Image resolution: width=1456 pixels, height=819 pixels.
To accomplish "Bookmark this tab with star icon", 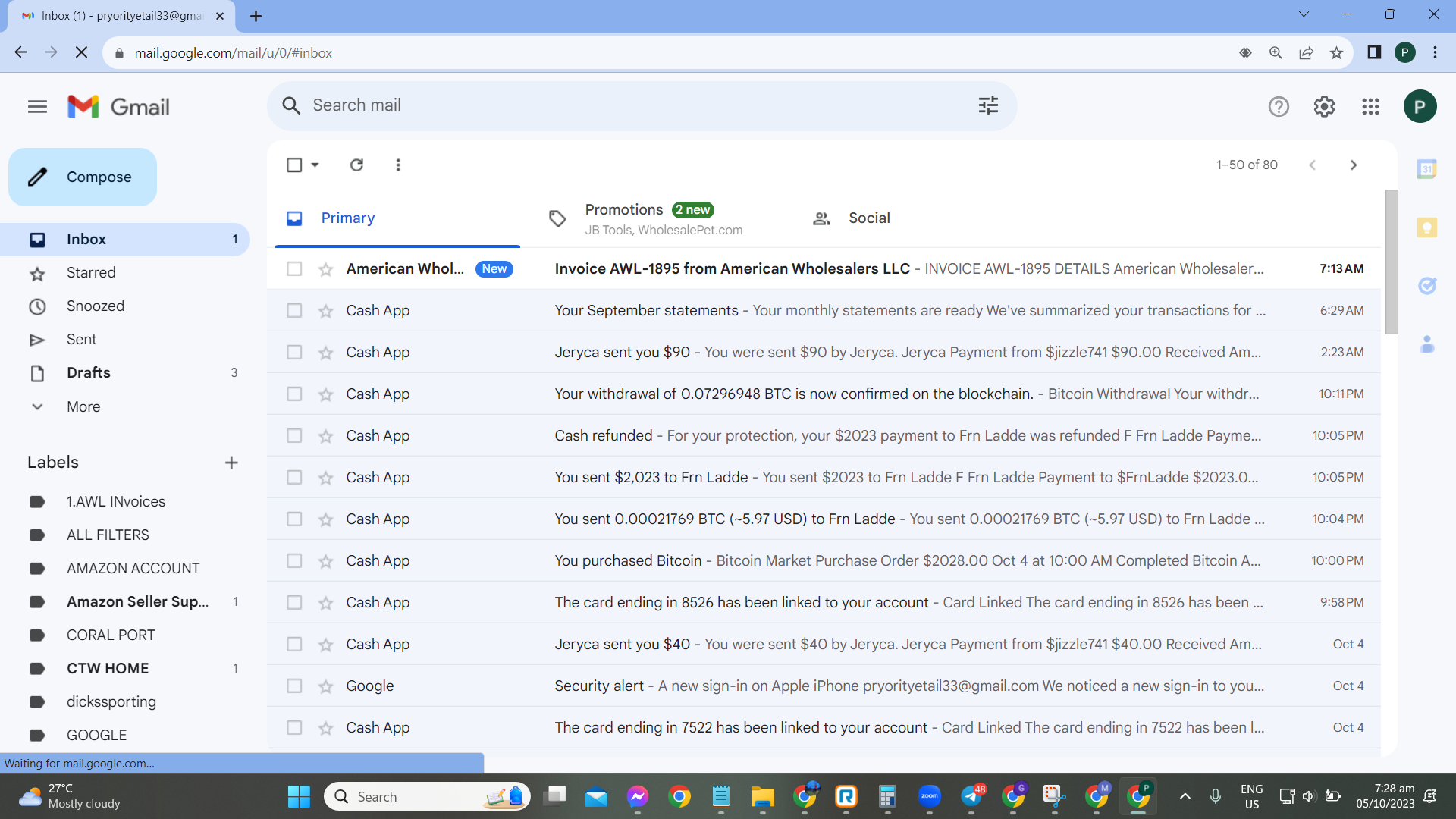I will pyautogui.click(x=1336, y=52).
